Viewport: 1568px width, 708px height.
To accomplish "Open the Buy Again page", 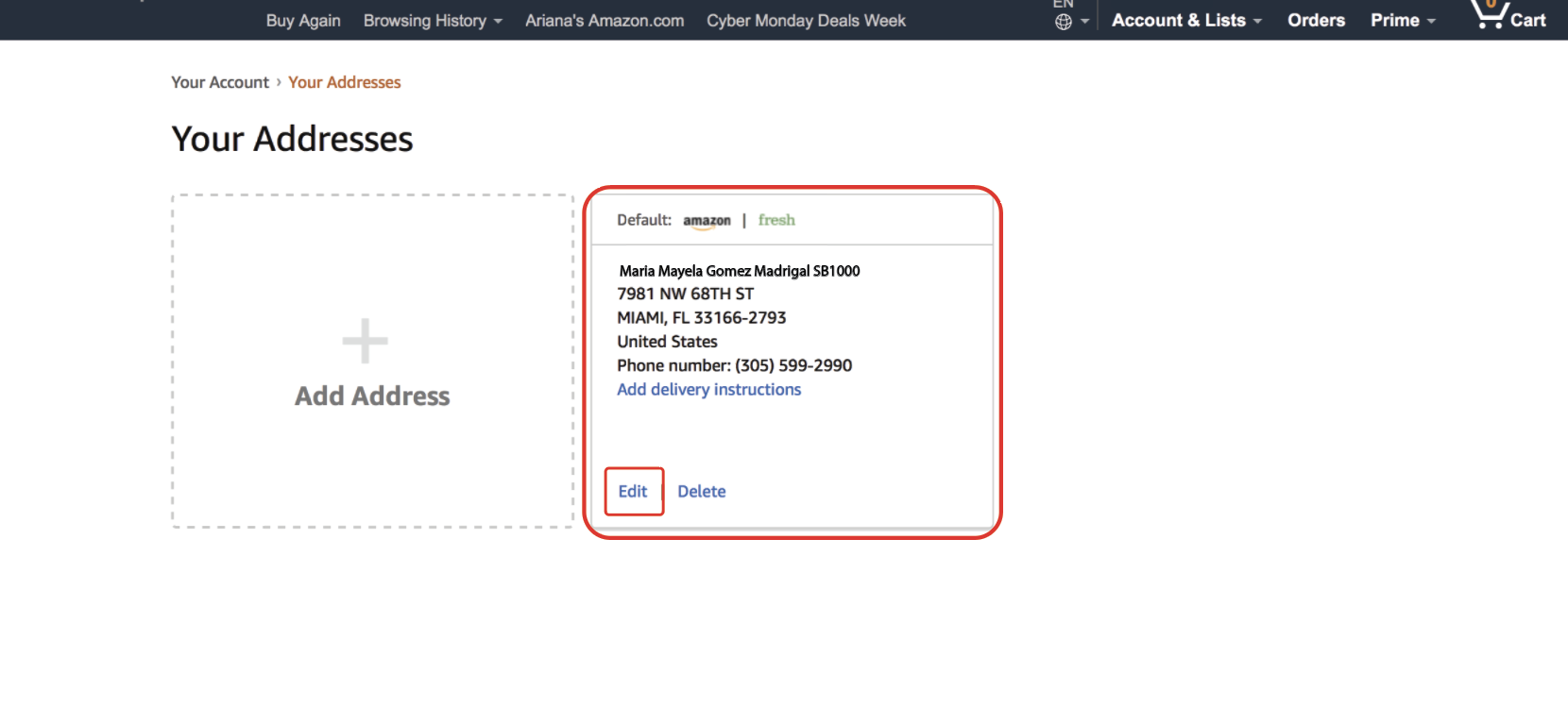I will (x=303, y=21).
